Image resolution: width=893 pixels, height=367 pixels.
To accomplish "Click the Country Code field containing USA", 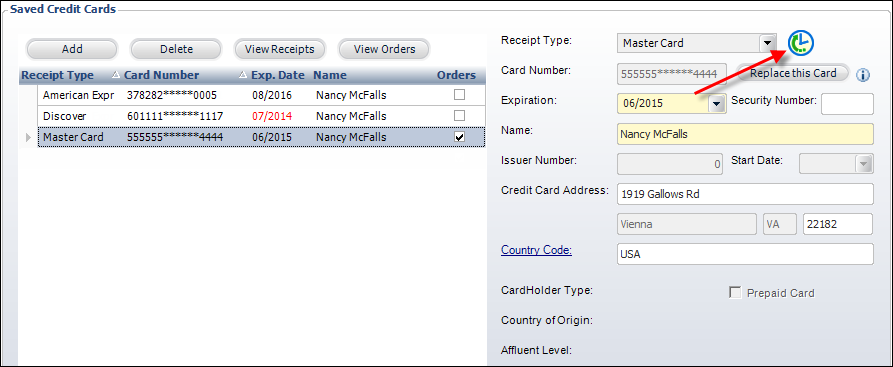I will coord(745,254).
